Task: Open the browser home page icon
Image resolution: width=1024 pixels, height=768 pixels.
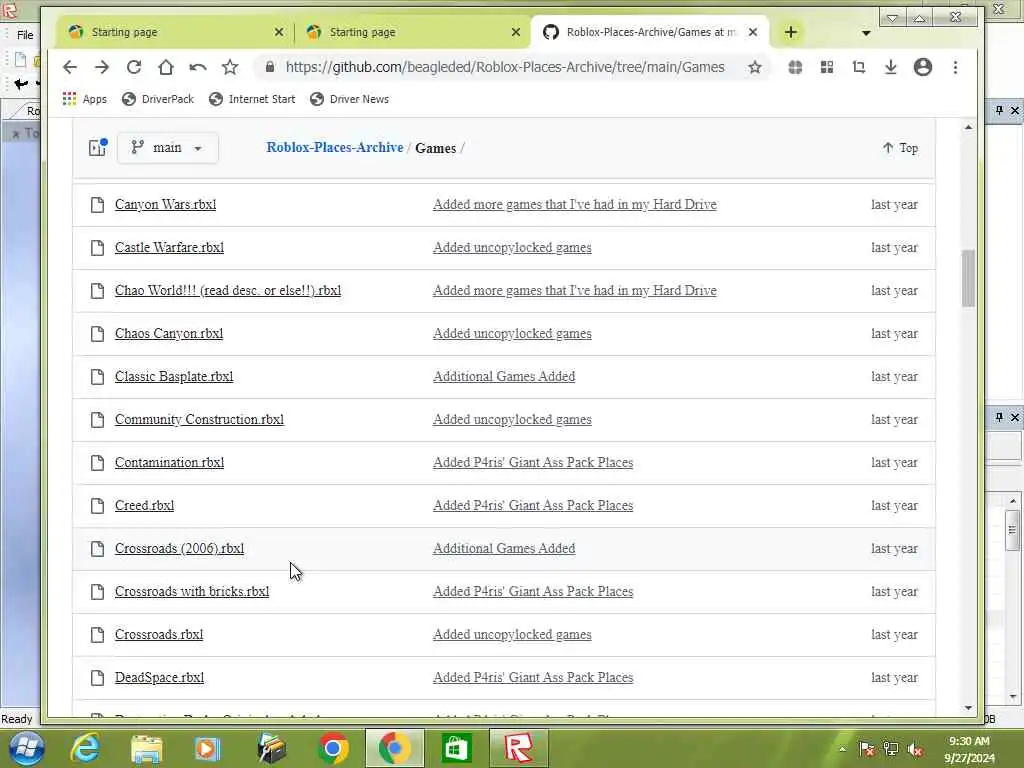Action: (x=166, y=67)
